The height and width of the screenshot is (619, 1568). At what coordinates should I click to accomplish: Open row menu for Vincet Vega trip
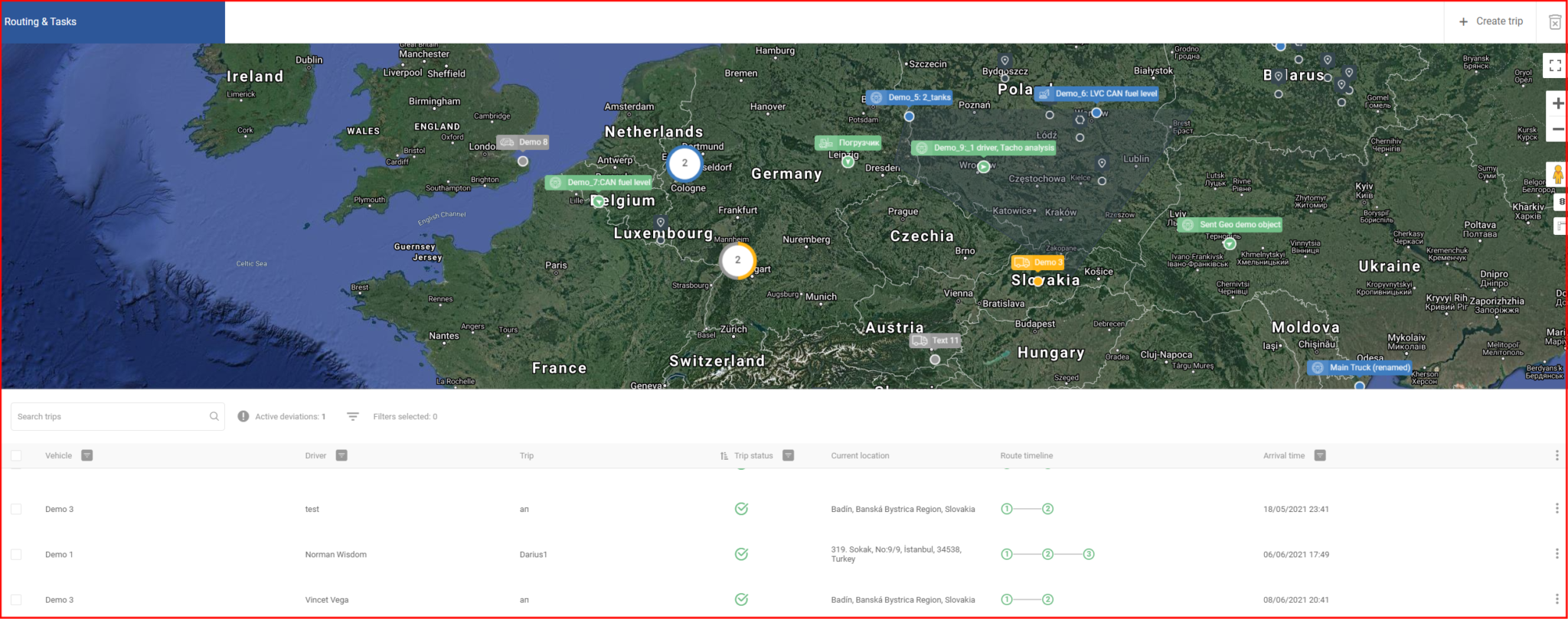click(1557, 599)
